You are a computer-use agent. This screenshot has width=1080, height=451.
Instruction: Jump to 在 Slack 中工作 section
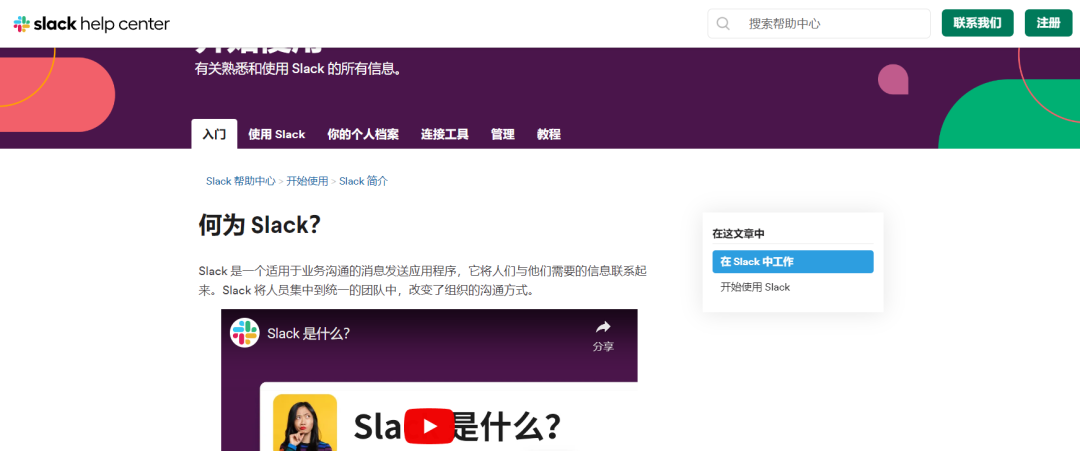pyautogui.click(x=793, y=262)
